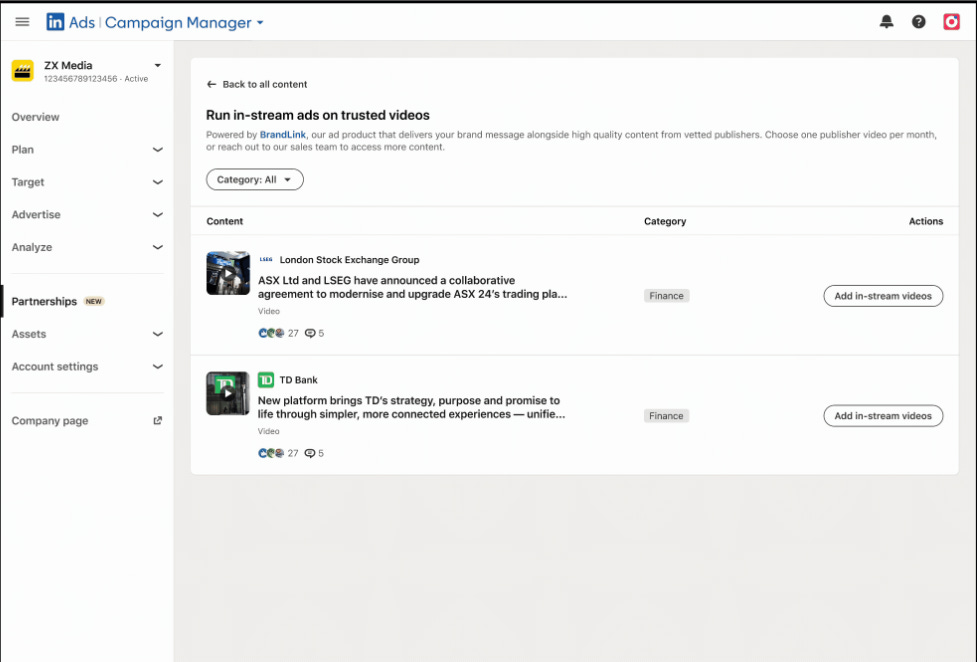Click the Assets sidebar label
Image resolution: width=977 pixels, height=662 pixels.
(x=29, y=334)
